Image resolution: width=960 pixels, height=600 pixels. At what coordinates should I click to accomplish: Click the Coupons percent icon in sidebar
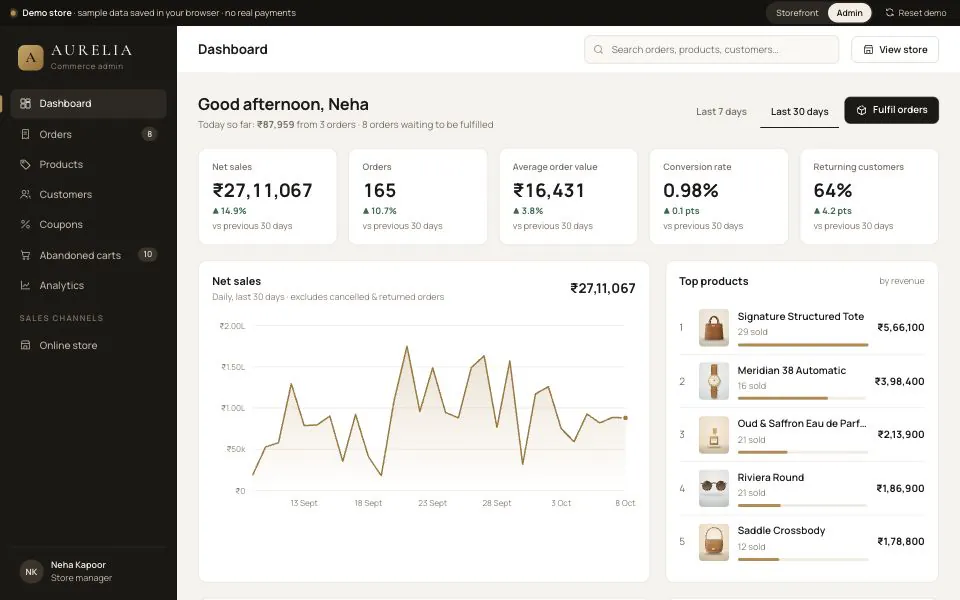point(25,224)
